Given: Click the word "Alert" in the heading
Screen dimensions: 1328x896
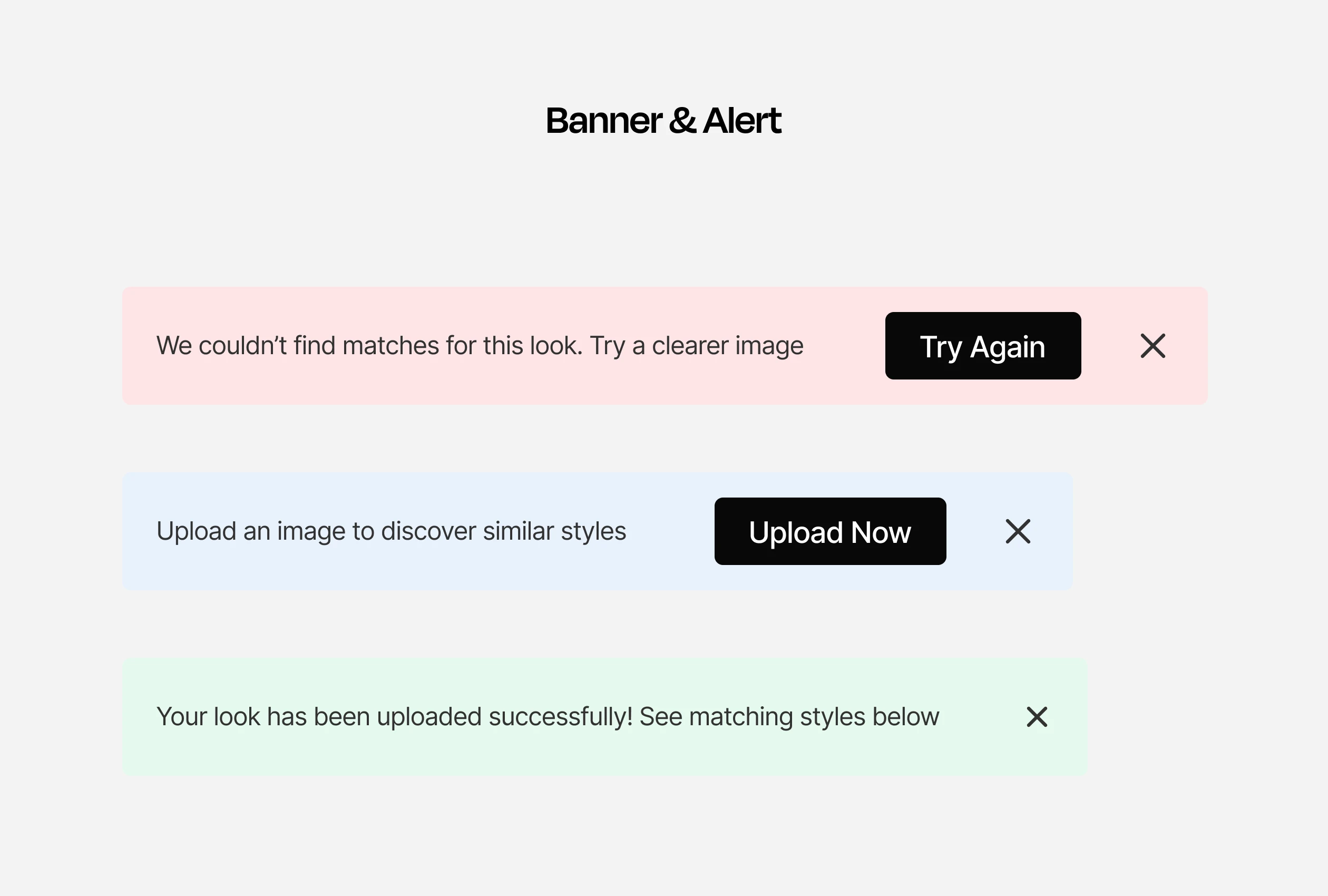Looking at the screenshot, I should click(742, 121).
